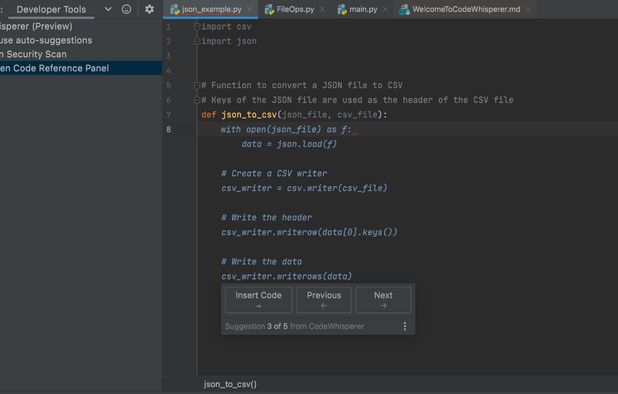
Task: Click the suggested 'data = json.load(f)' line
Action: coord(289,144)
